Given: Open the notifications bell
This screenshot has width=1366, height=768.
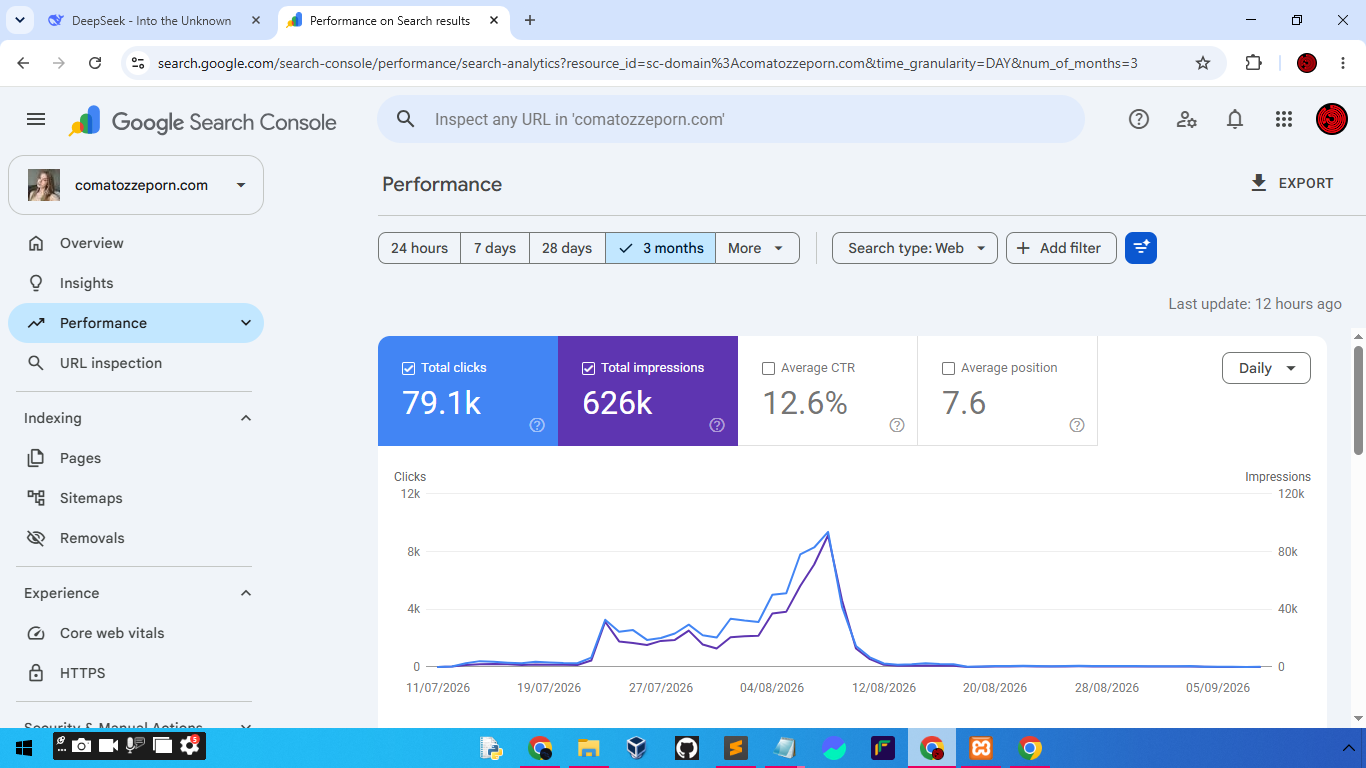Looking at the screenshot, I should point(1235,120).
